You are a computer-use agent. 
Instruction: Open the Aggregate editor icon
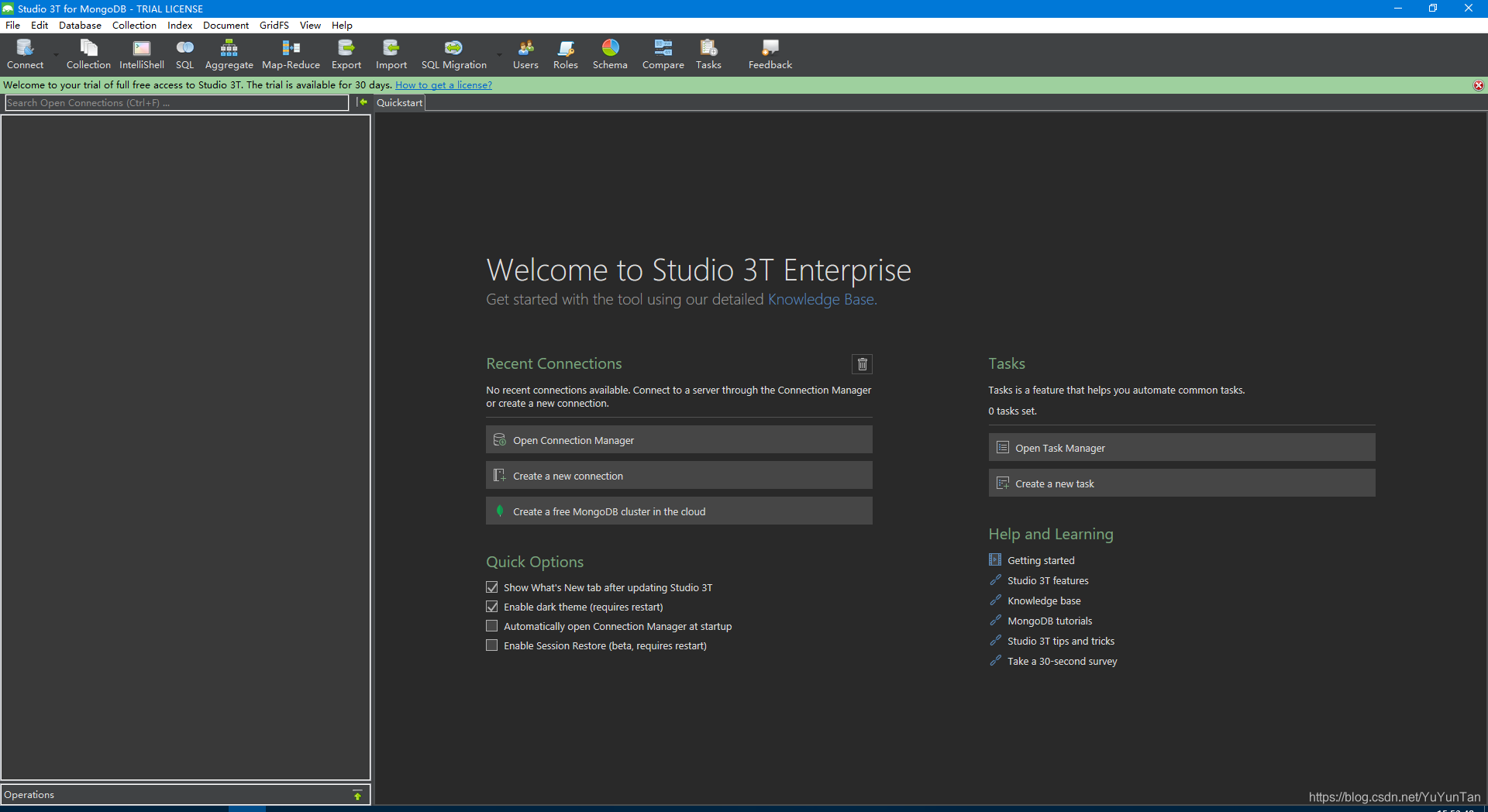tap(229, 54)
